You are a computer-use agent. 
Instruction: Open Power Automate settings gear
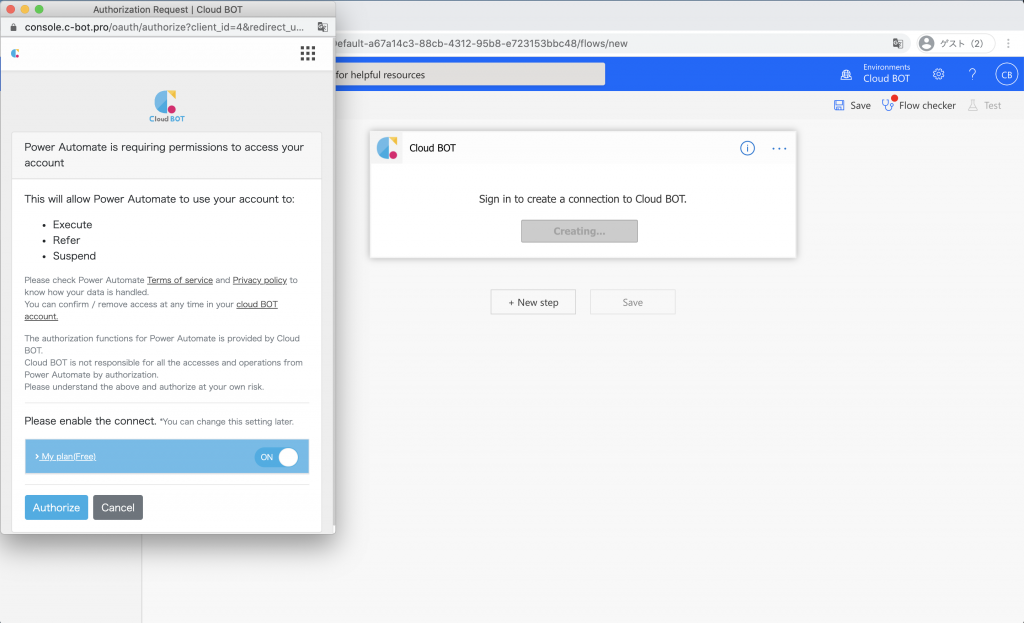pos(938,74)
